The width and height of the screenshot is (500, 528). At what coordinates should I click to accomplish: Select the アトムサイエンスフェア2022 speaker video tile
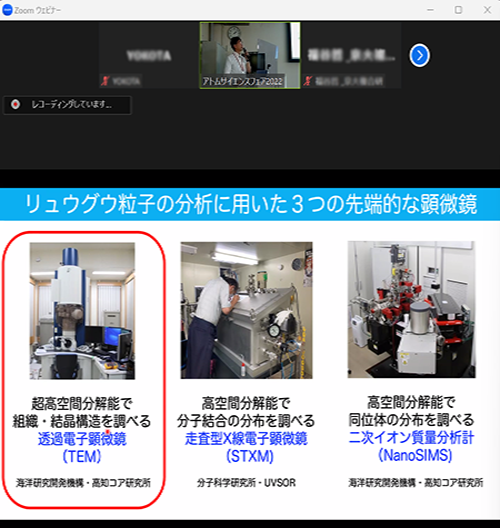[x=250, y=55]
